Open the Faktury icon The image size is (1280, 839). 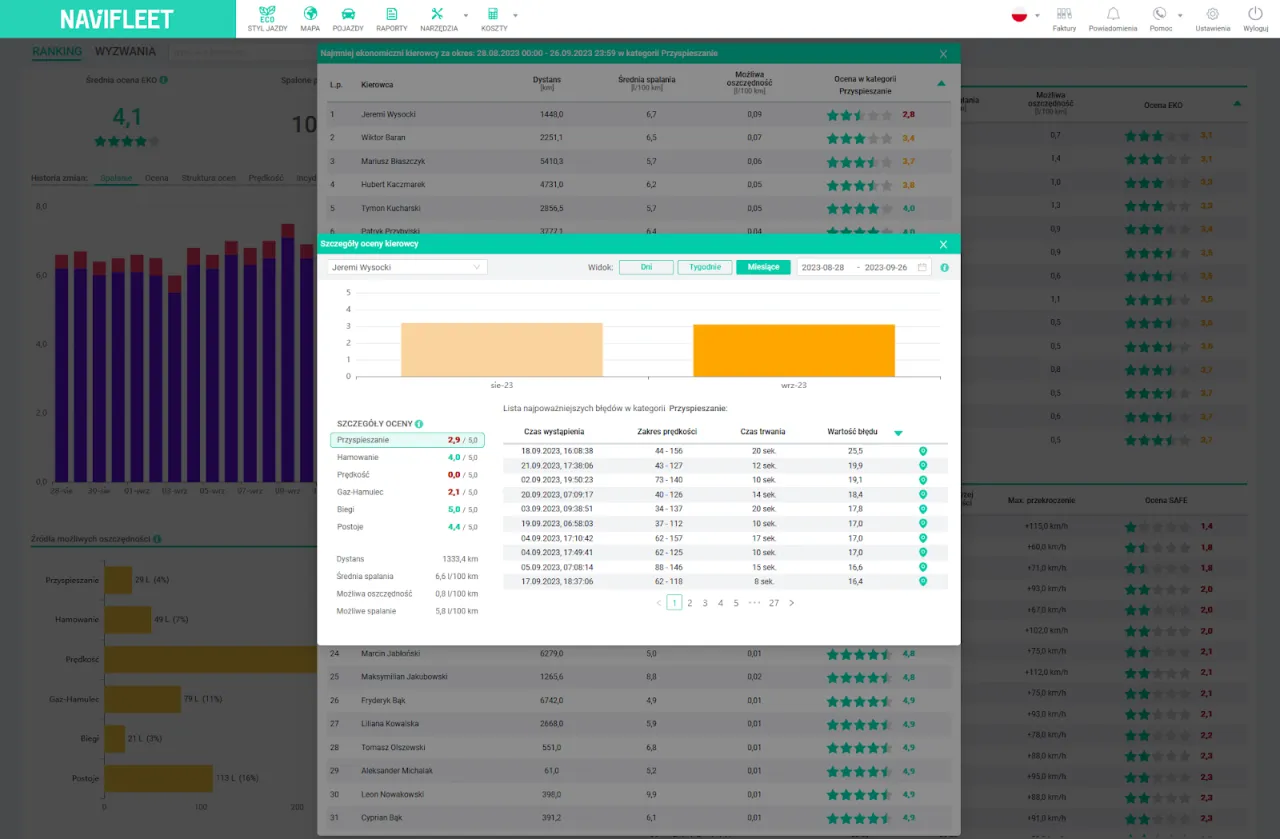[1064, 15]
